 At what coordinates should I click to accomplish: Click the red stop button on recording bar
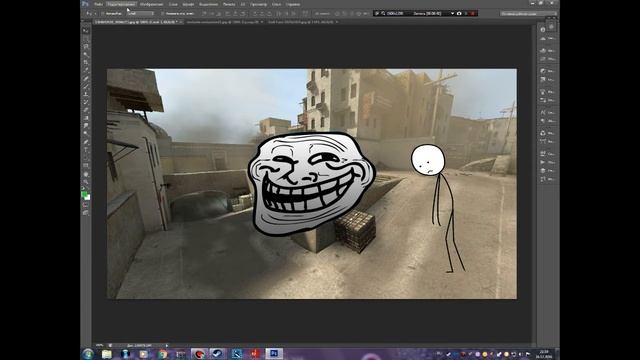tap(473, 13)
